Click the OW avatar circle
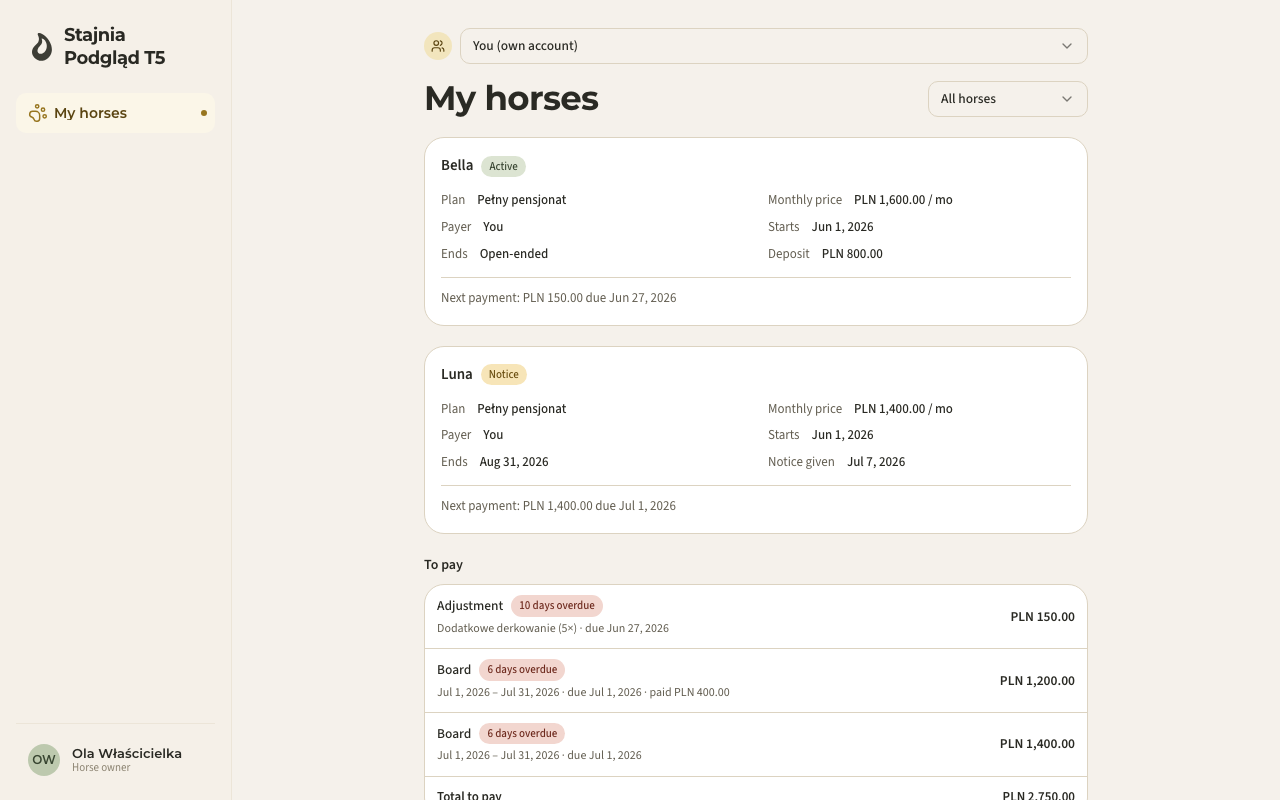The height and width of the screenshot is (800, 1280). [x=44, y=760]
